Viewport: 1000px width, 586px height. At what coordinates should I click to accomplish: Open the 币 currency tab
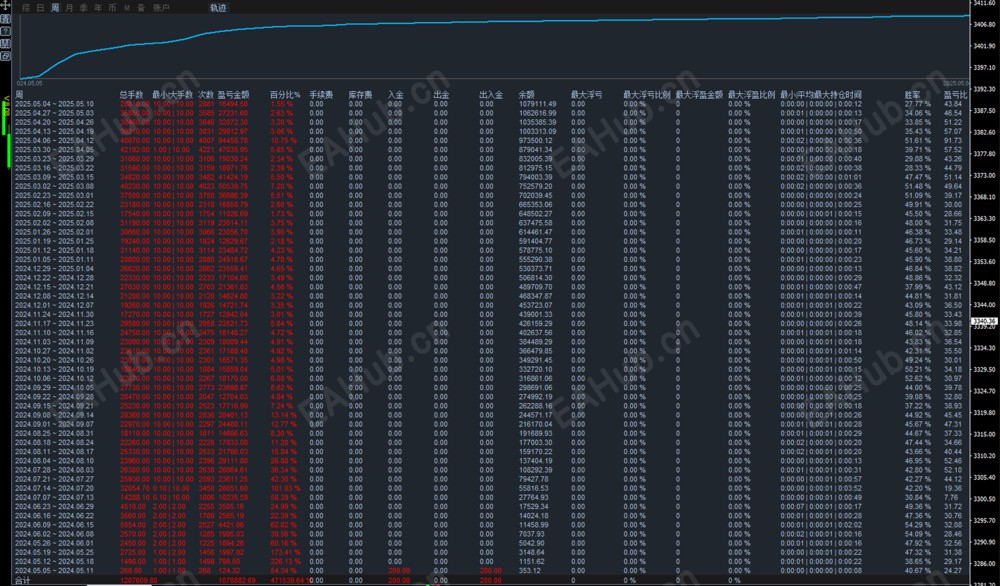click(x=112, y=8)
